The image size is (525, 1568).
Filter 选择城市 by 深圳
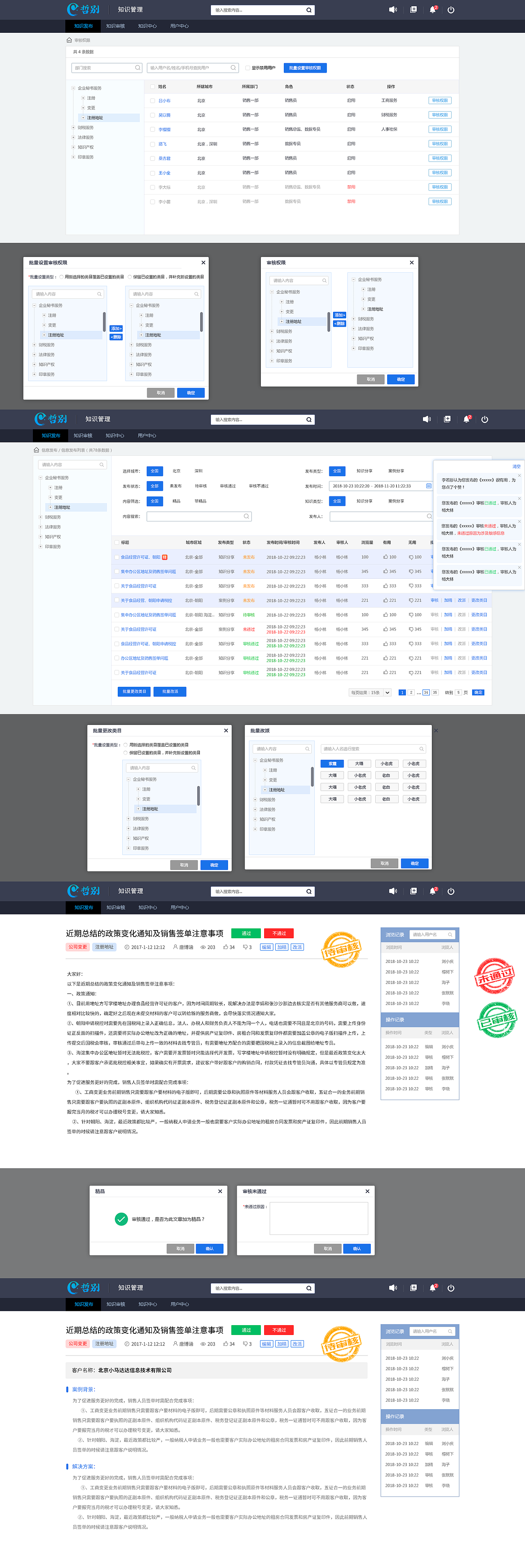tap(199, 471)
